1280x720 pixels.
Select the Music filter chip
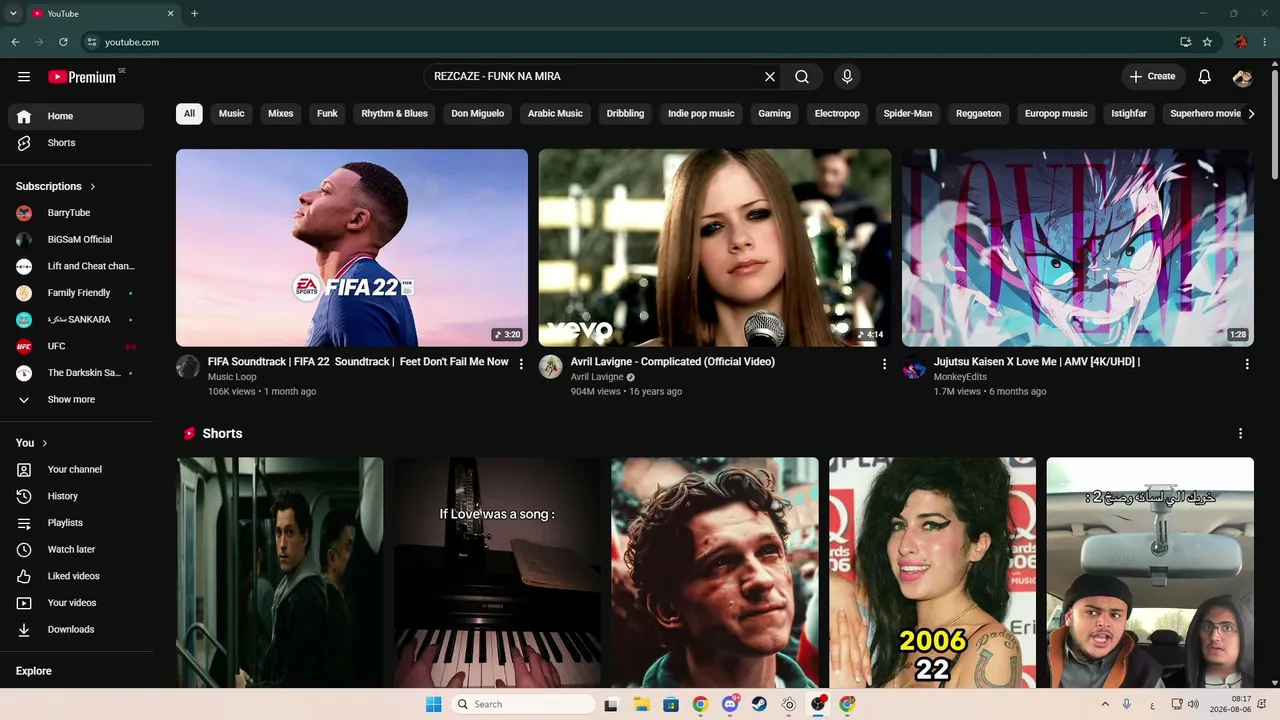tap(232, 114)
